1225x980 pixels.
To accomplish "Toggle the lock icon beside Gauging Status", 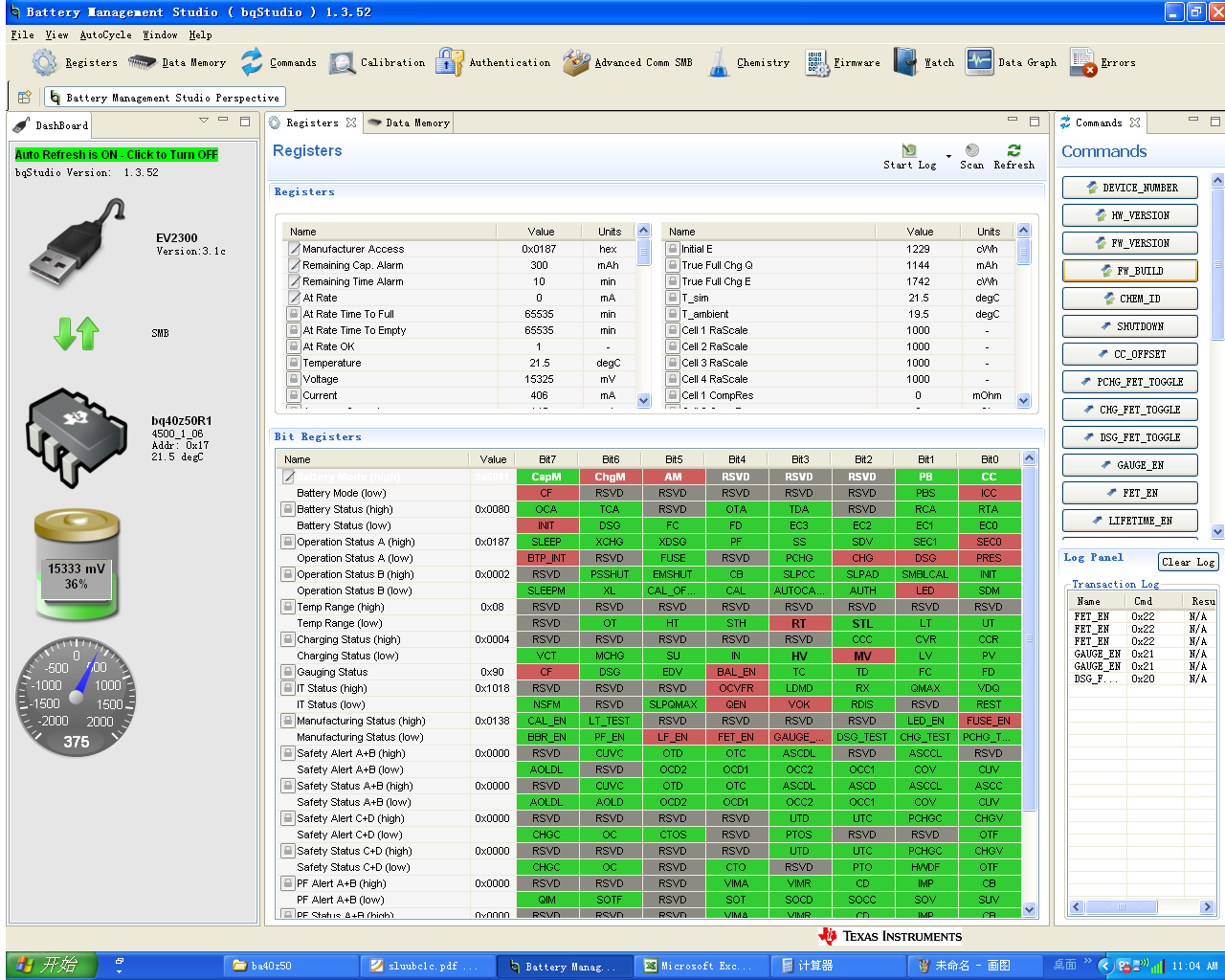I will click(x=288, y=672).
